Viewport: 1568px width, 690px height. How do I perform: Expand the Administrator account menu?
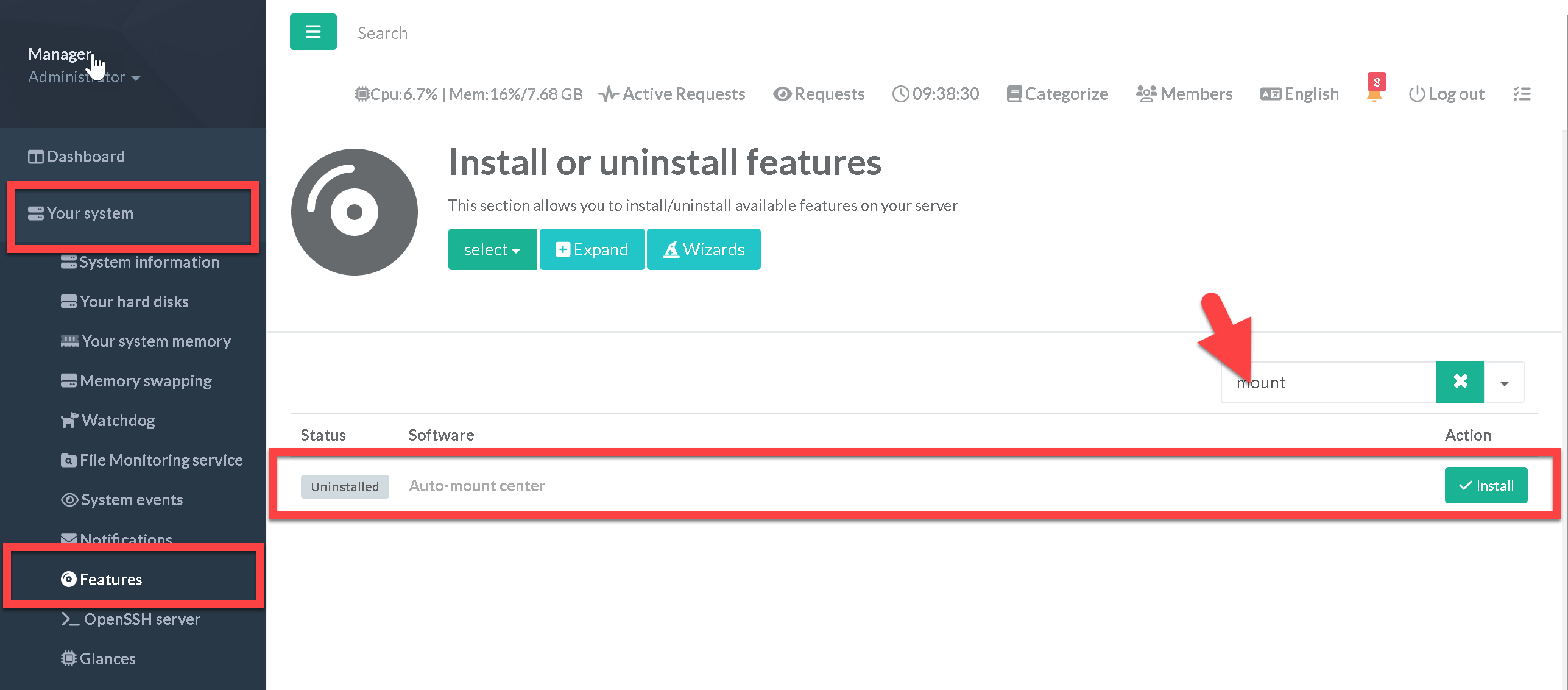click(x=84, y=77)
